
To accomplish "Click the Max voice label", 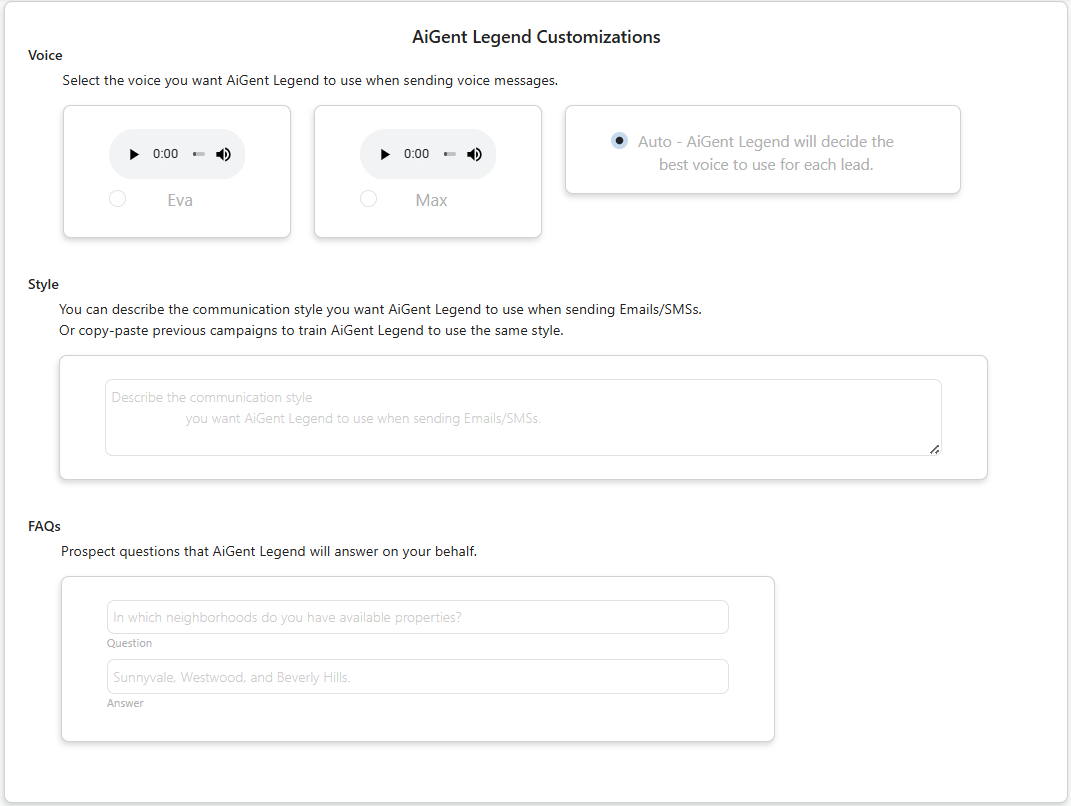I will pyautogui.click(x=431, y=200).
